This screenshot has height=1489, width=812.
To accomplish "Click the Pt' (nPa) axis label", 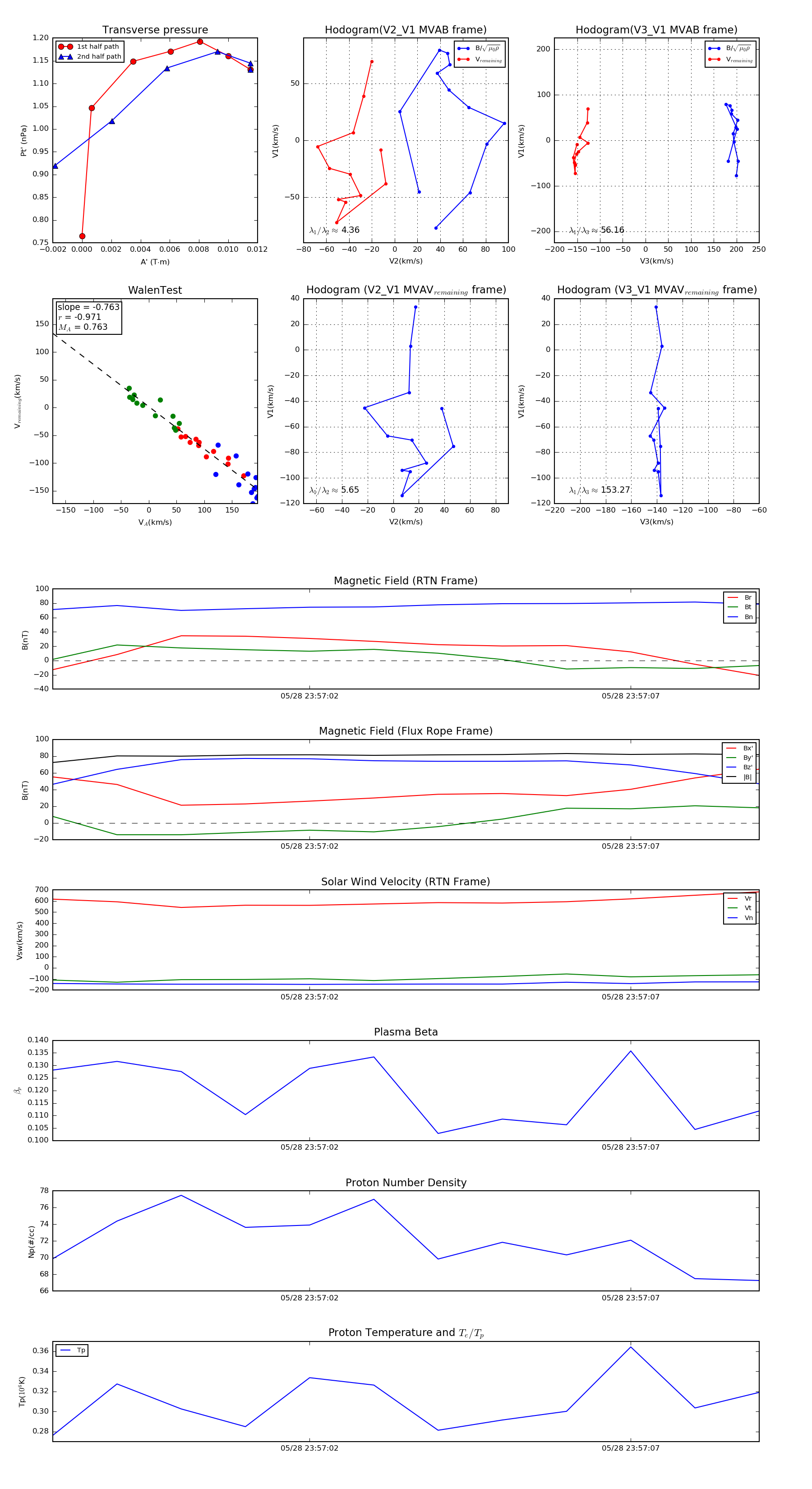I will point(24,140).
